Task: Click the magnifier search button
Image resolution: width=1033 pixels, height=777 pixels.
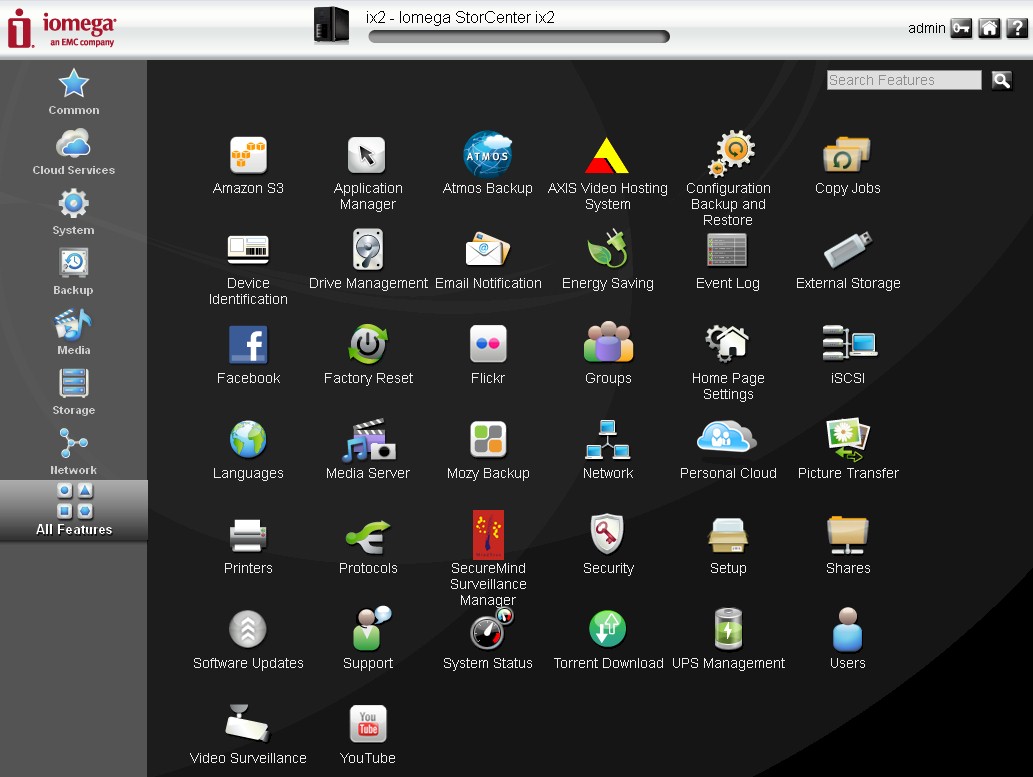Action: coord(1001,80)
